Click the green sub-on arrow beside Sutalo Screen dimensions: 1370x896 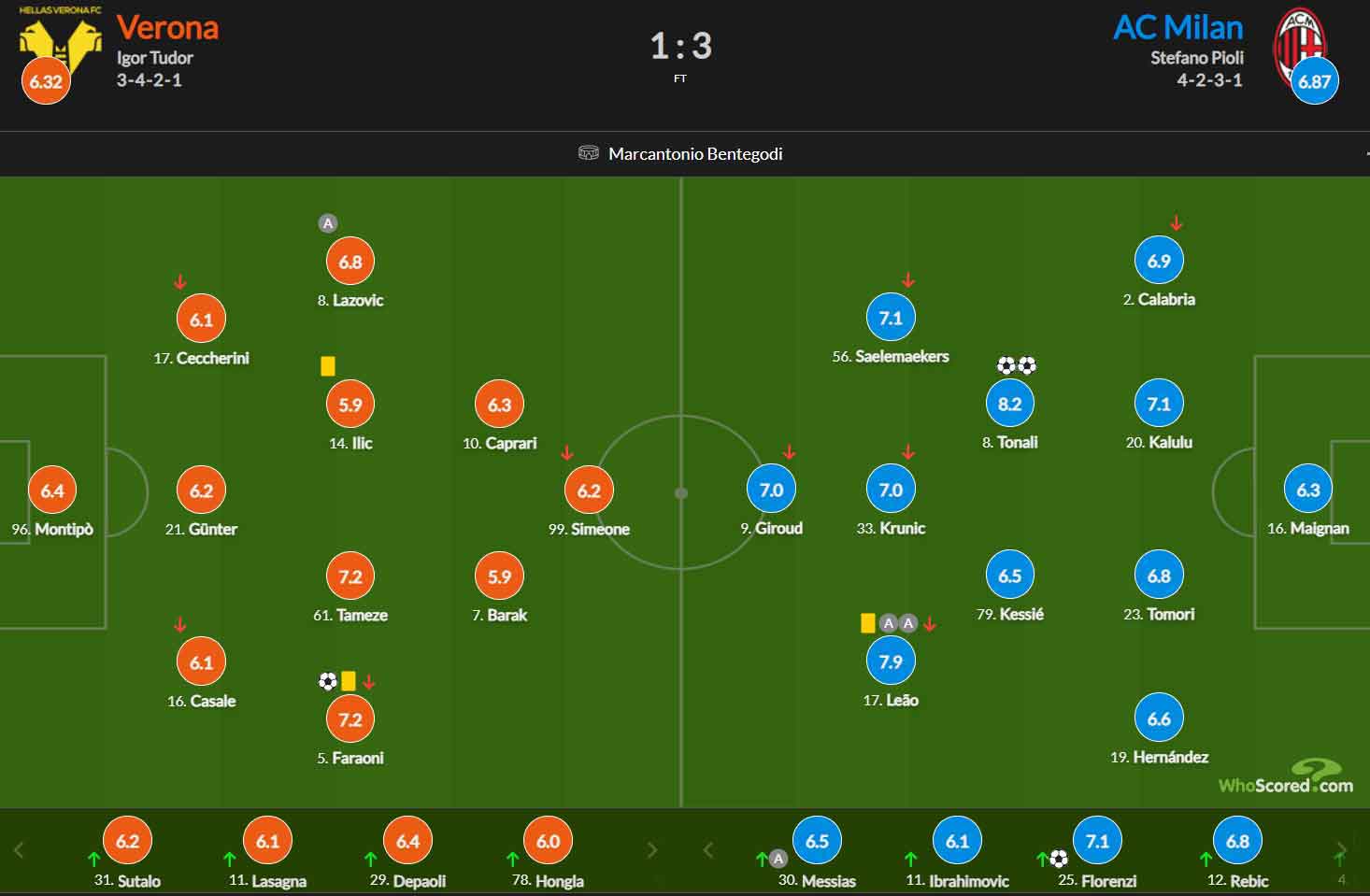[93, 859]
